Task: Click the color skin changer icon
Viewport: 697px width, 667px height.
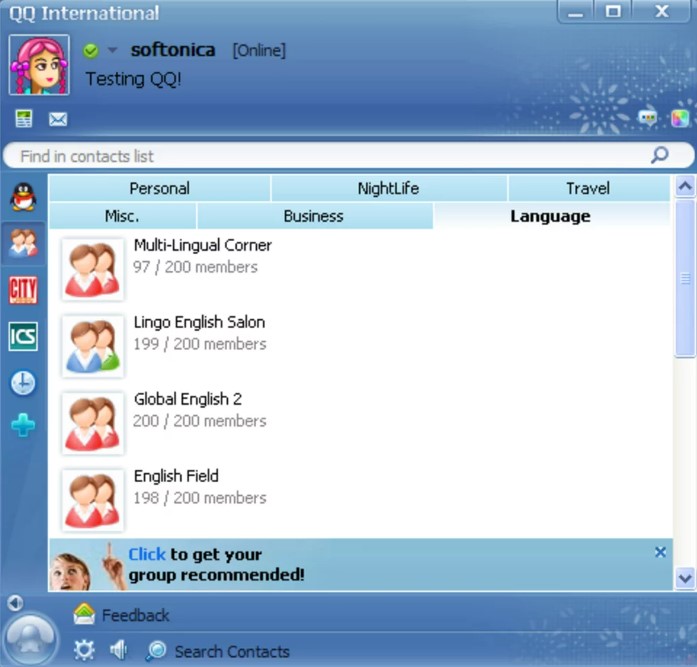Action: tap(678, 117)
